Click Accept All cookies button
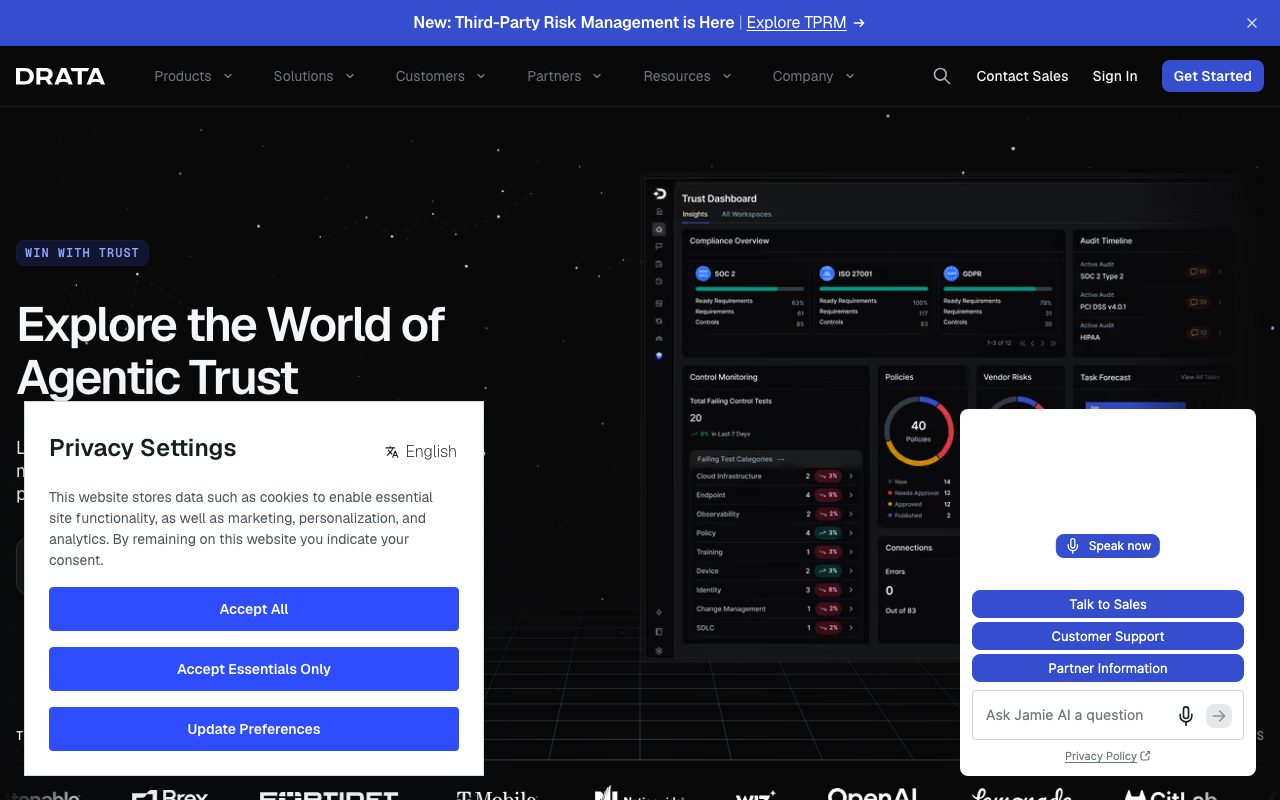The height and width of the screenshot is (800, 1280). point(254,609)
